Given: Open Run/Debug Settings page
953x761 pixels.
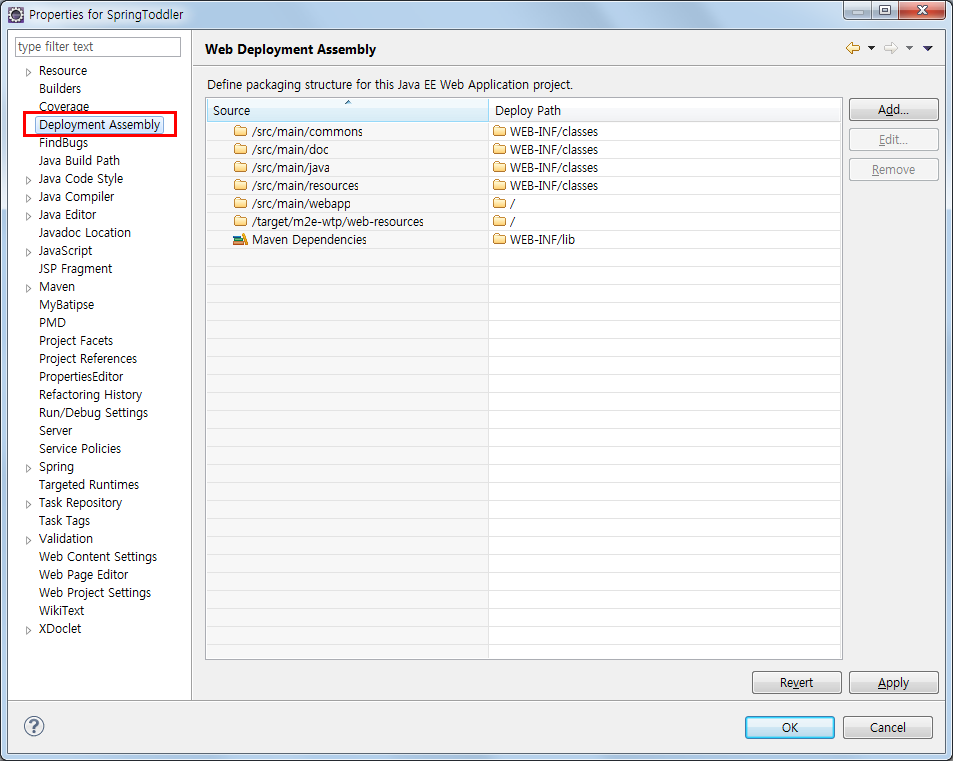Looking at the screenshot, I should point(94,413).
